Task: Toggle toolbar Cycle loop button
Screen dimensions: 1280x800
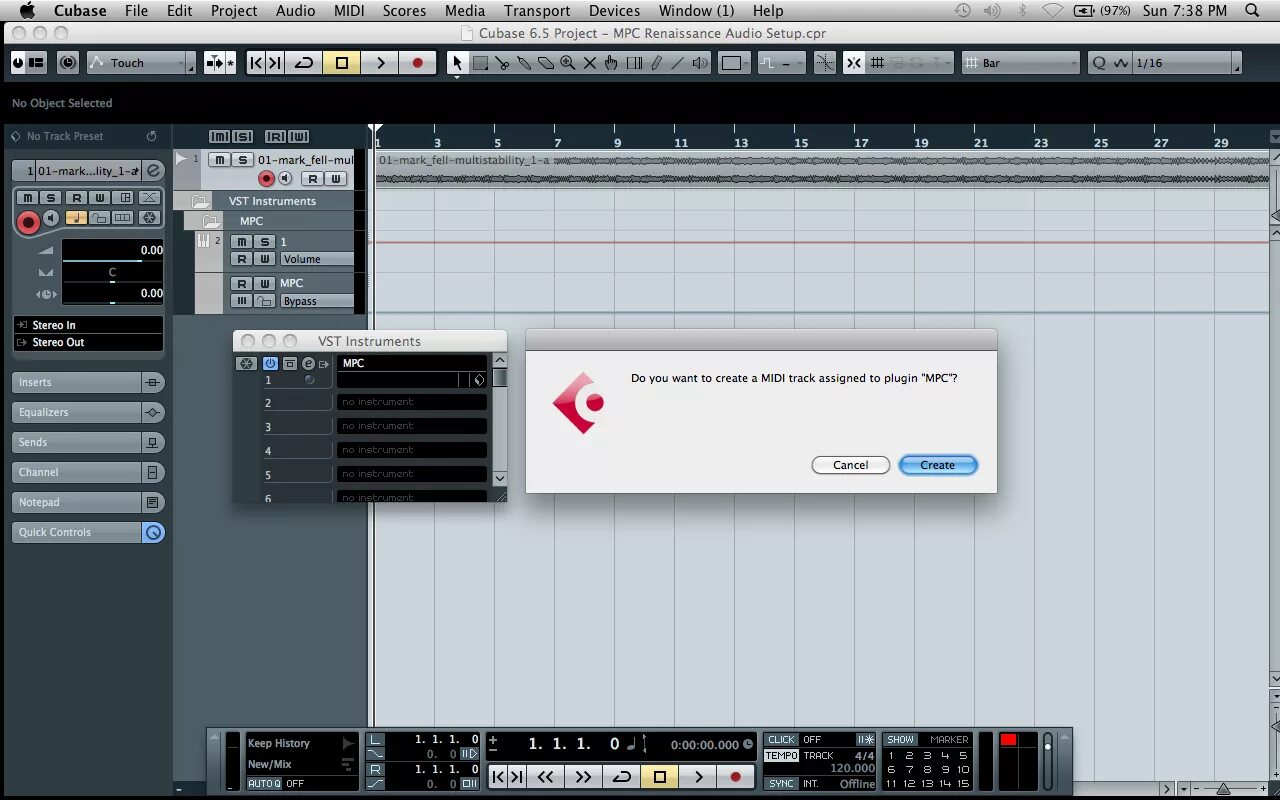Action: pyautogui.click(x=304, y=63)
